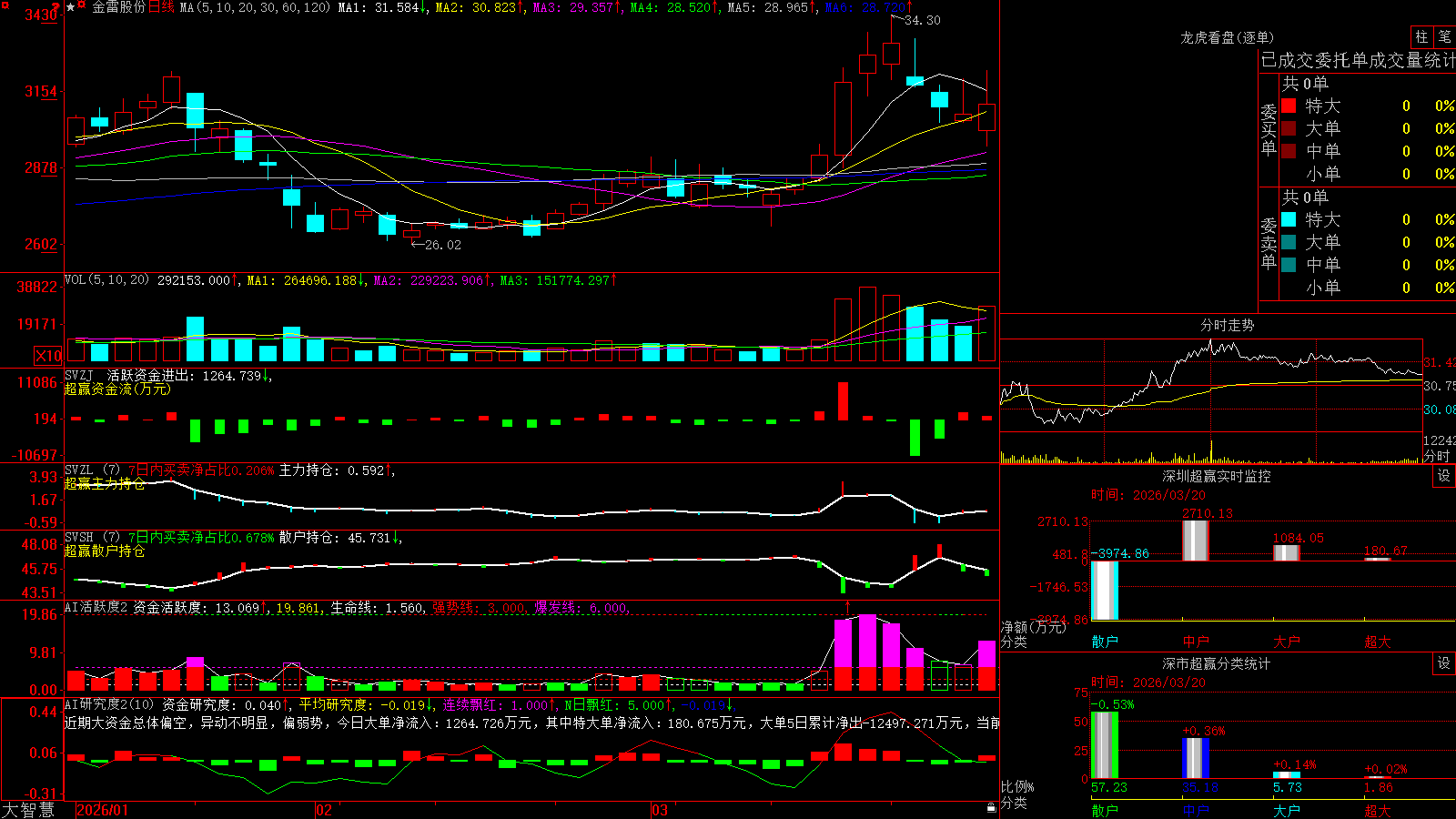Click 深市超赢分类统计 panel title
1456x819 pixels.
point(1217,663)
